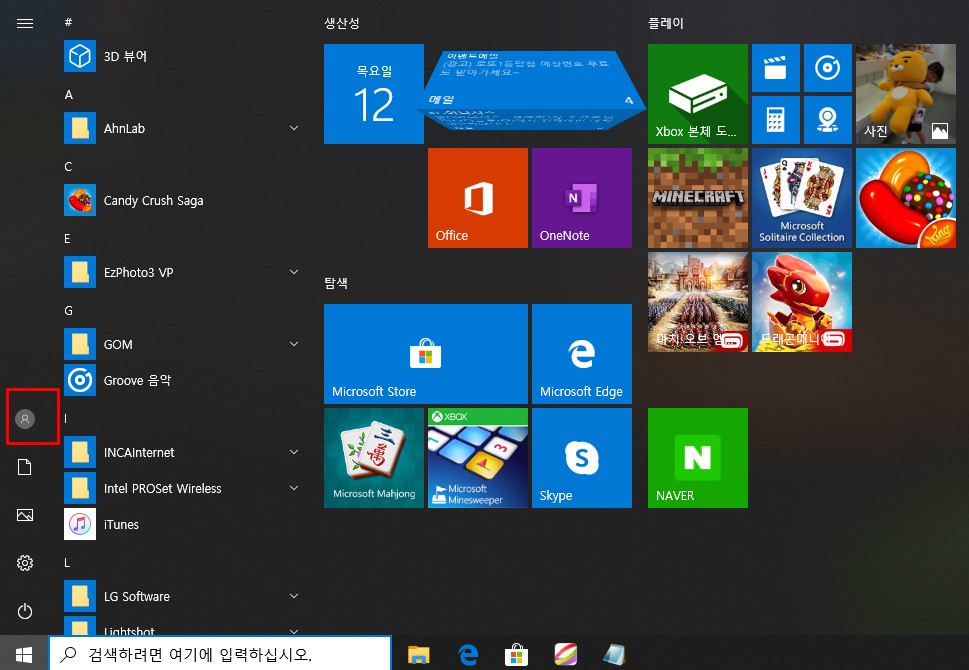Click the letter L group header
969x670 pixels.
pyautogui.click(x=67, y=562)
